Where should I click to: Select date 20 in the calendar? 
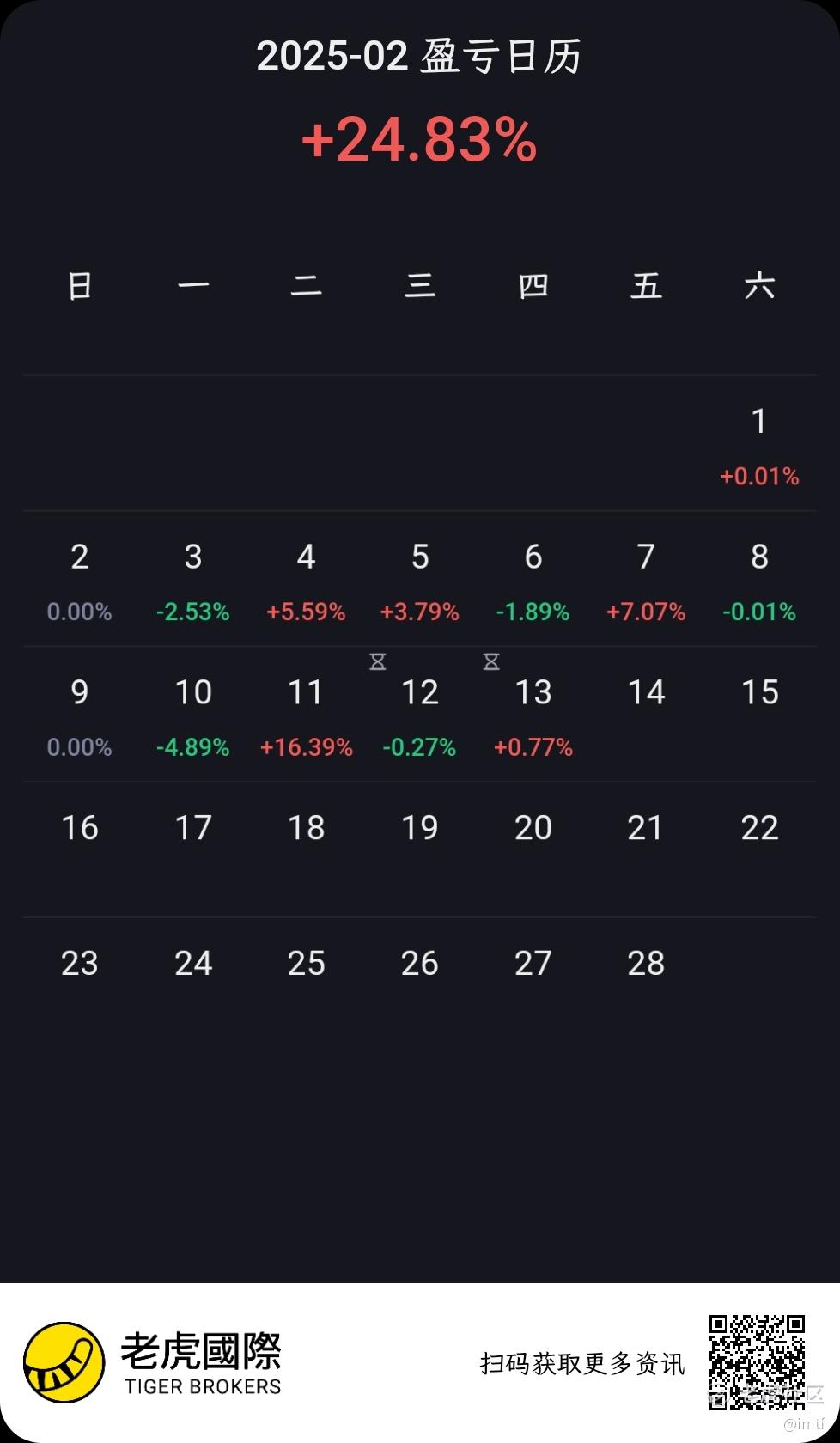(x=533, y=828)
